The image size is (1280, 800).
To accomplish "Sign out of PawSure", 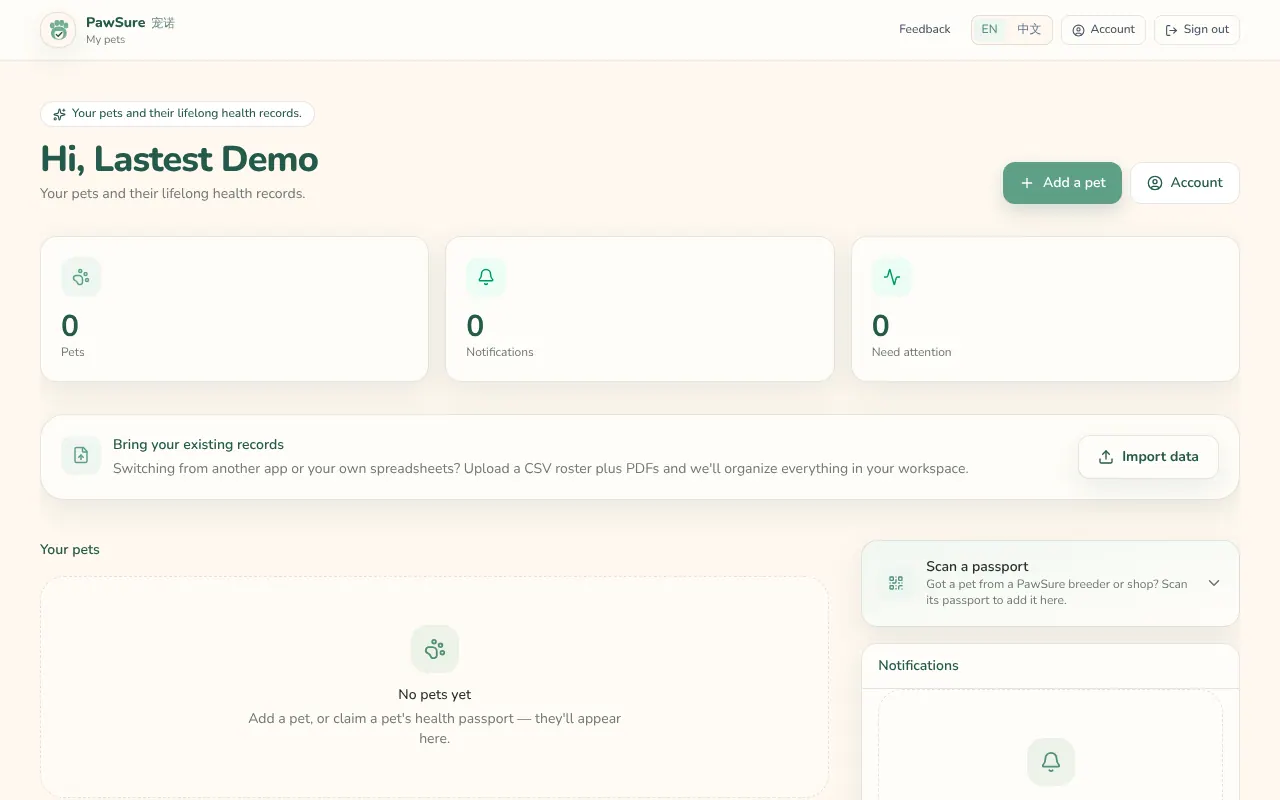I will click(x=1197, y=30).
